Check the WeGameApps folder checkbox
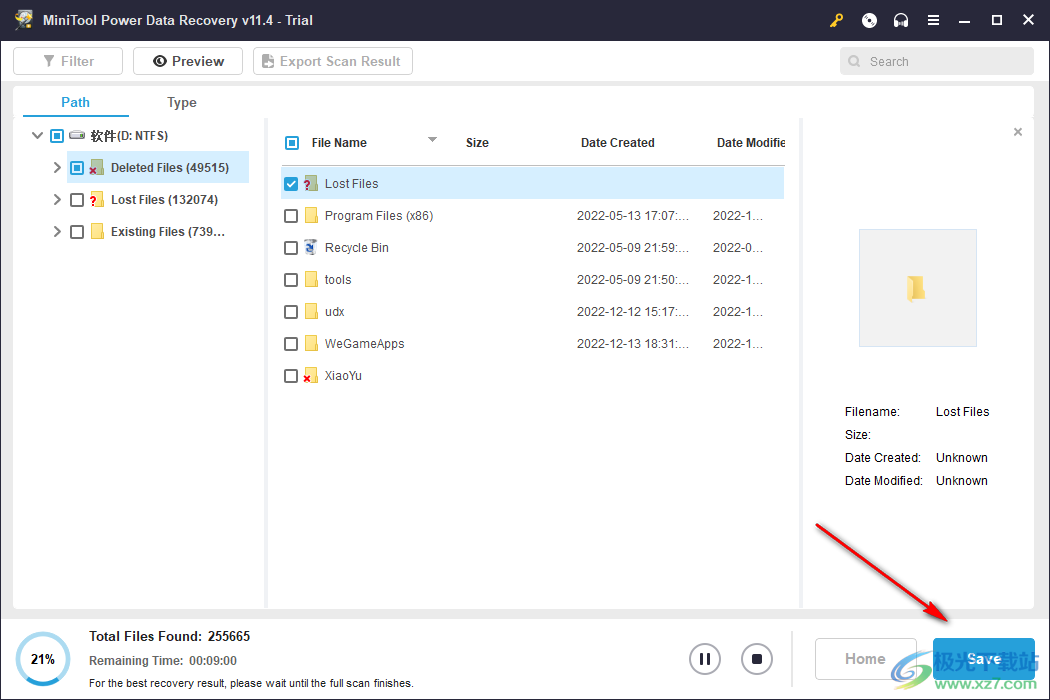 click(291, 344)
